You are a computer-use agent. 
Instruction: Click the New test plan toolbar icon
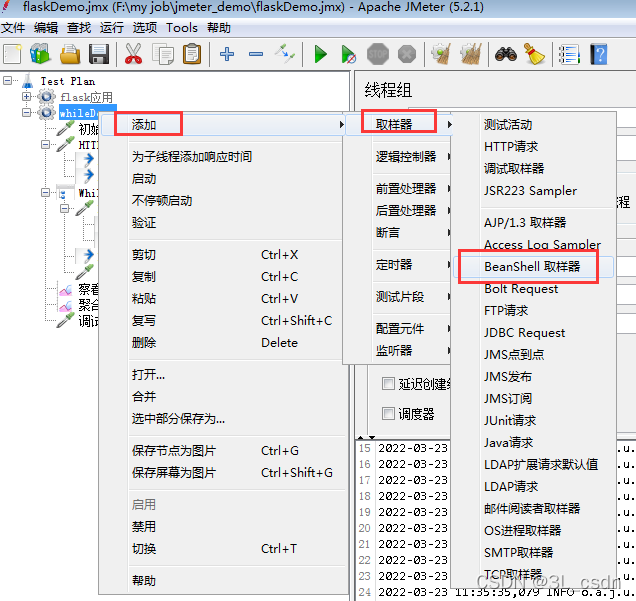[12, 54]
